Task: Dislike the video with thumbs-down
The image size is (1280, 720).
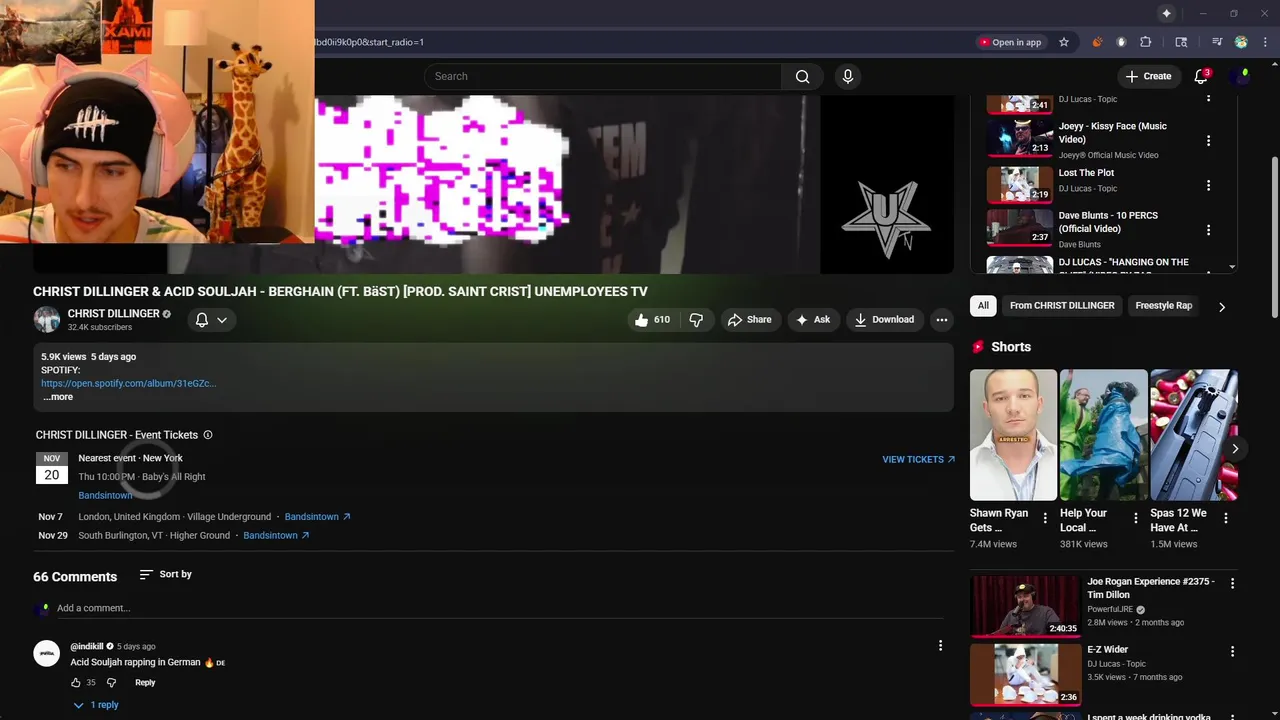Action: coord(696,320)
